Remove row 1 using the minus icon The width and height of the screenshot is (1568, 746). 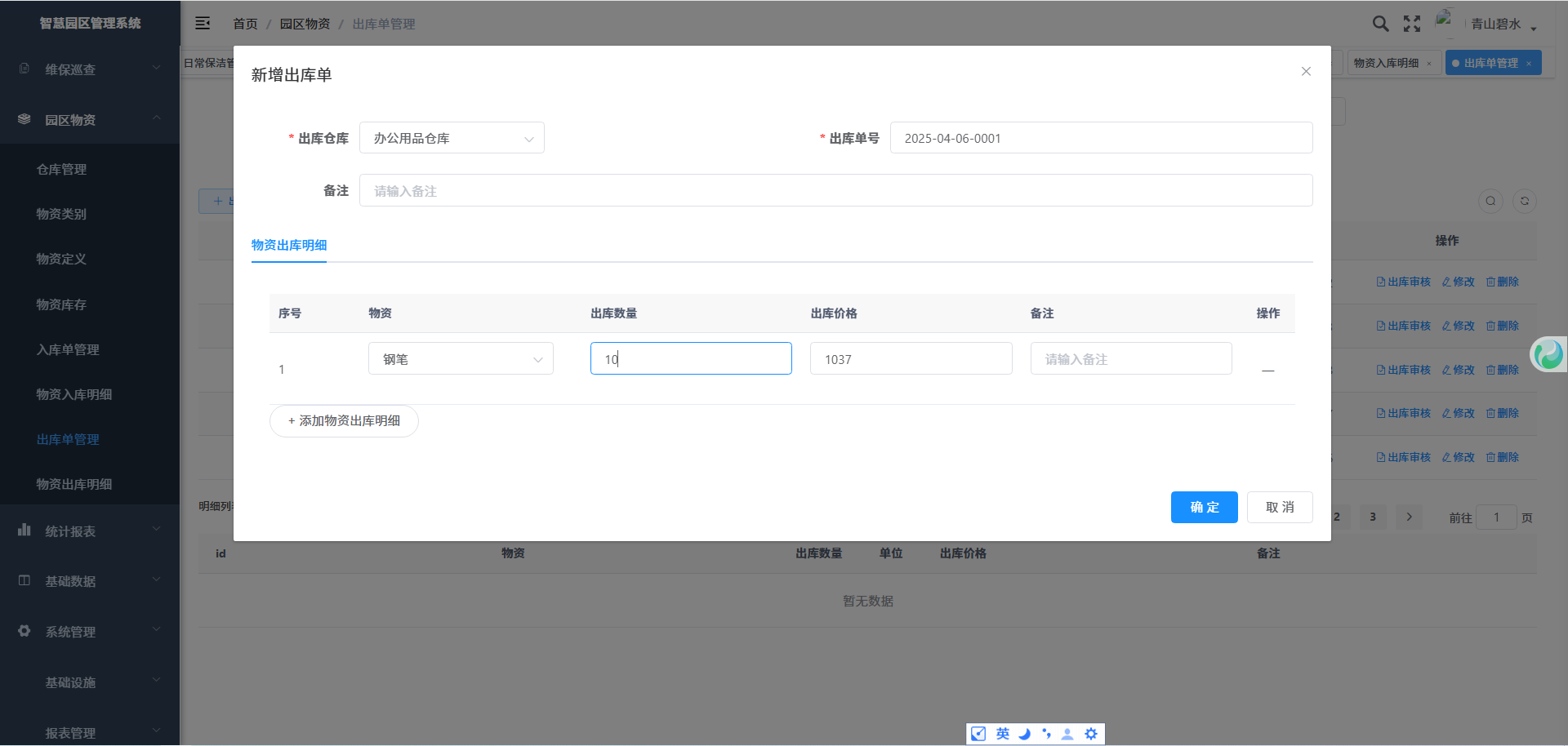[1267, 371]
